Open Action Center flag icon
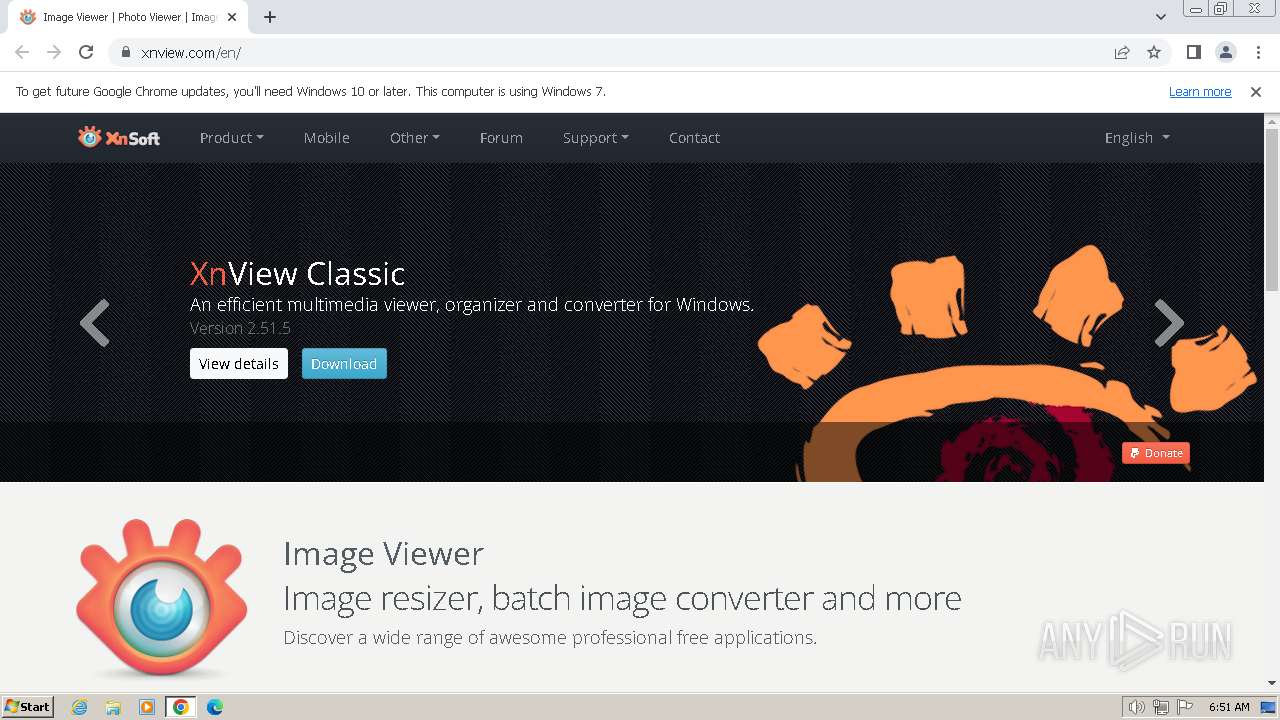 click(1185, 707)
